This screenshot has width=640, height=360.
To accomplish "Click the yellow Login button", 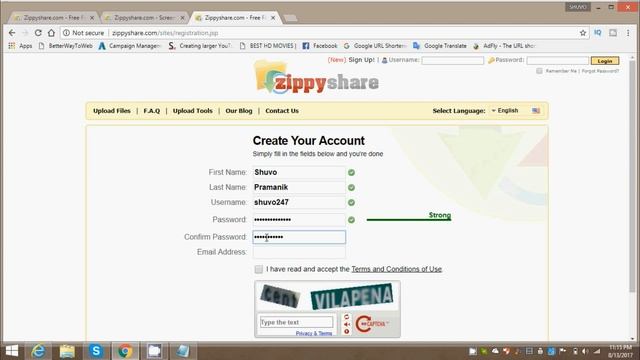I will tap(605, 61).
